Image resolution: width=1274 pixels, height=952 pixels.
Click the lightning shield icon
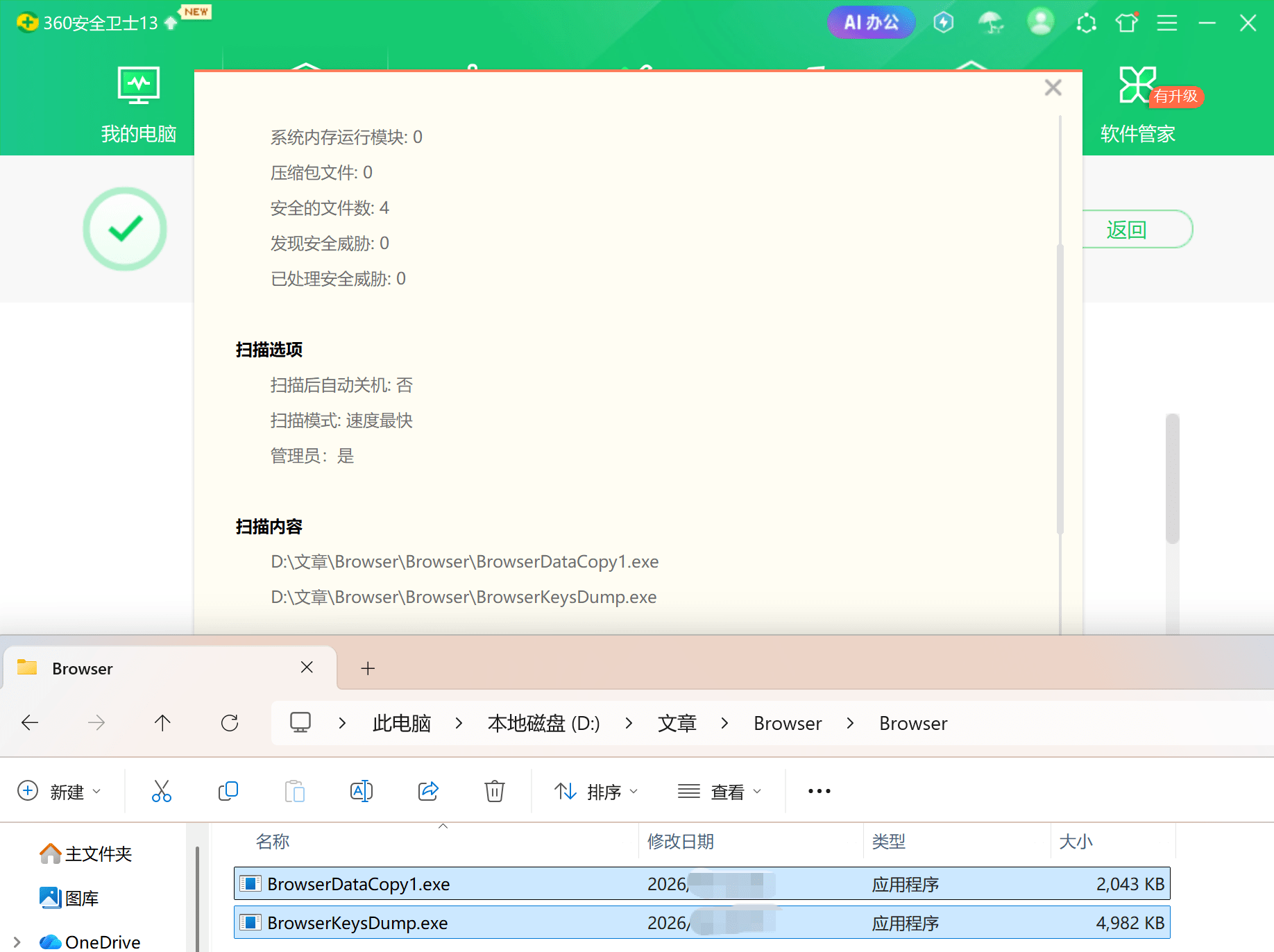944,23
